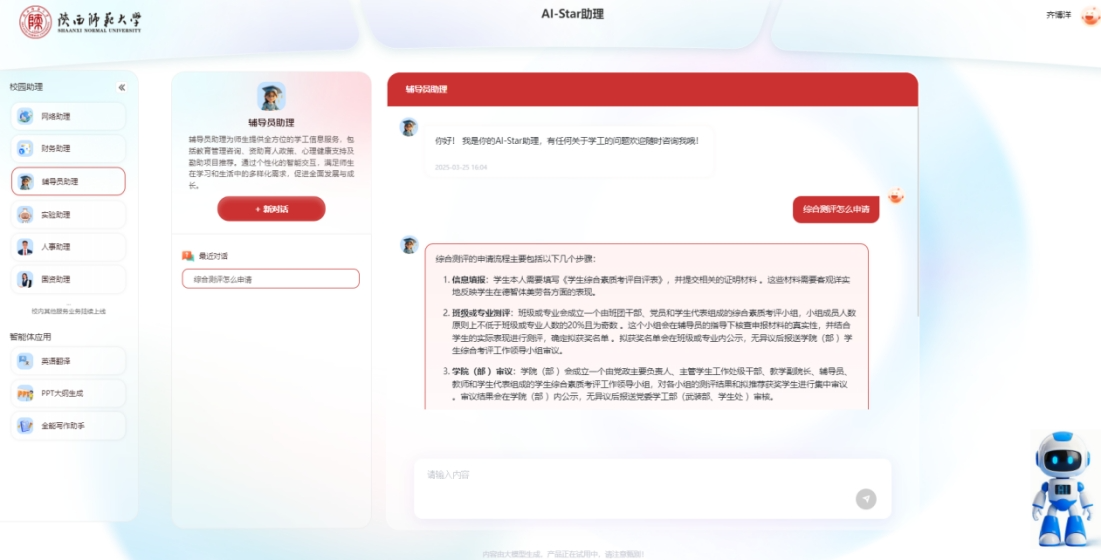Screen dimensions: 1101x560
Task: Open the 网络助理 assistant icon
Action: pos(25,117)
